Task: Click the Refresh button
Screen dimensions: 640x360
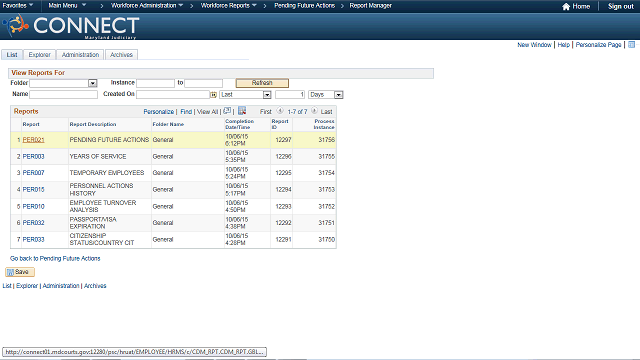Action: click(x=262, y=83)
